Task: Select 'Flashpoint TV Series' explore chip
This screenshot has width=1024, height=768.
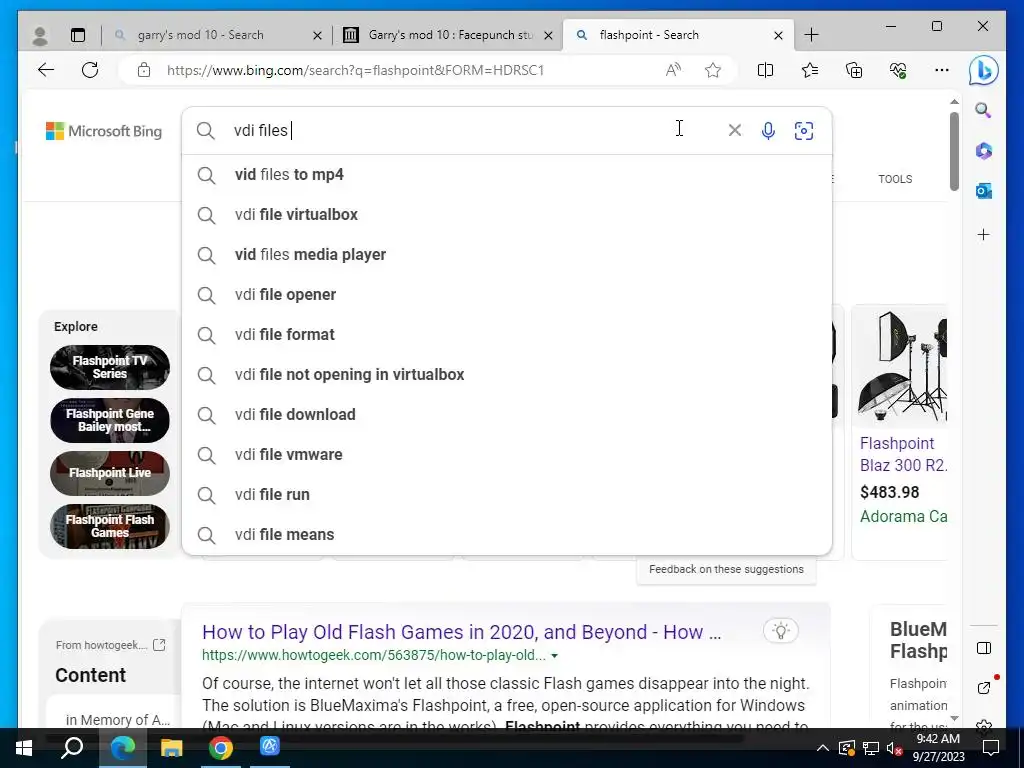Action: coord(110,367)
